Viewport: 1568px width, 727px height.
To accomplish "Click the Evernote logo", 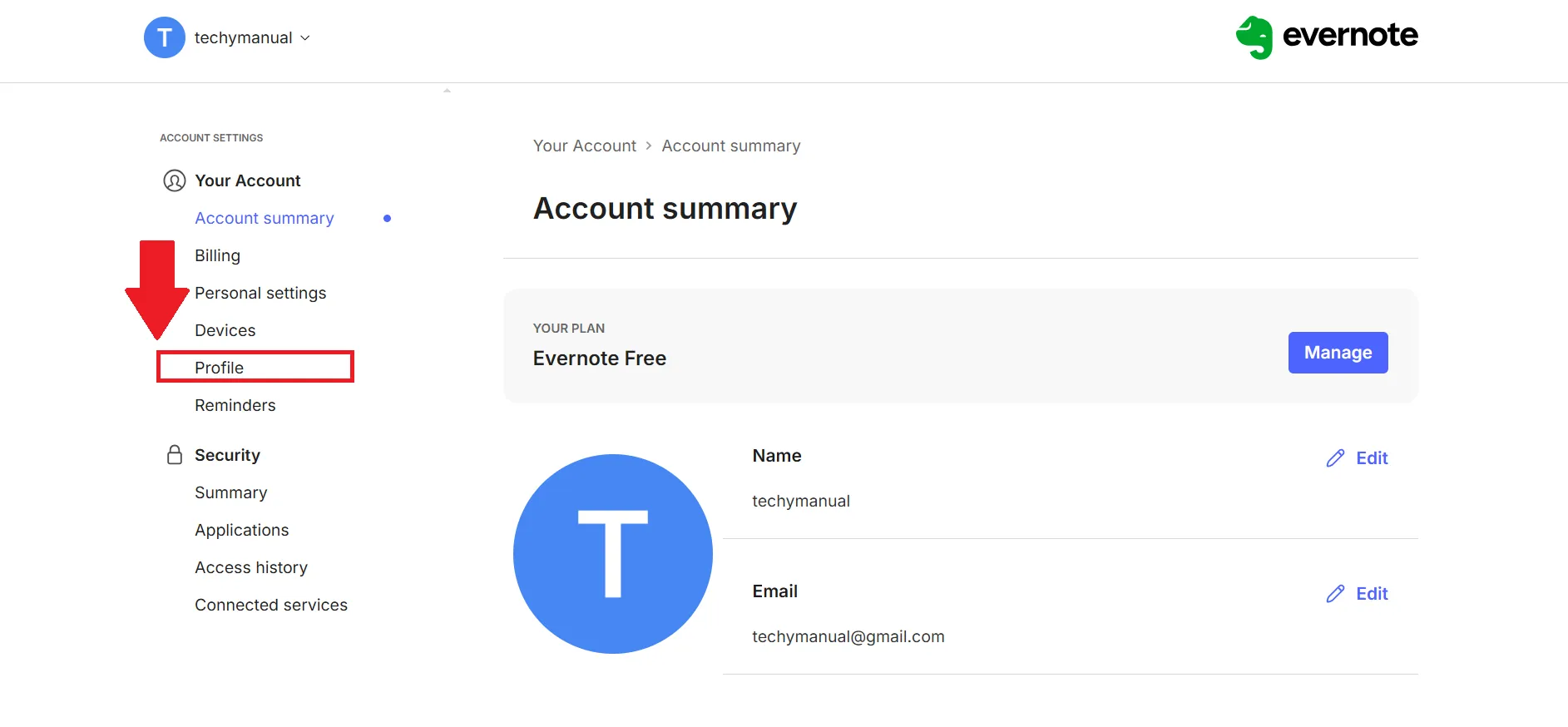I will click(1326, 37).
